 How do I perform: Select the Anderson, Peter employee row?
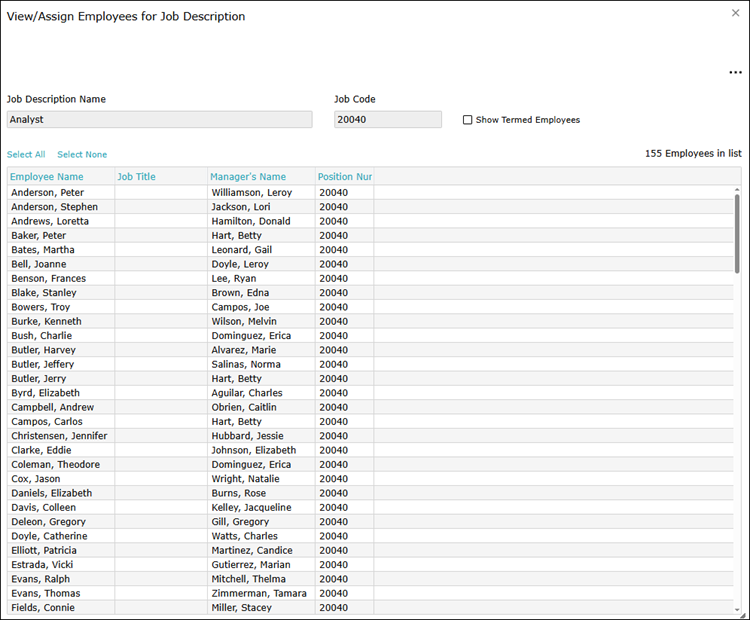pyautogui.click(x=48, y=192)
